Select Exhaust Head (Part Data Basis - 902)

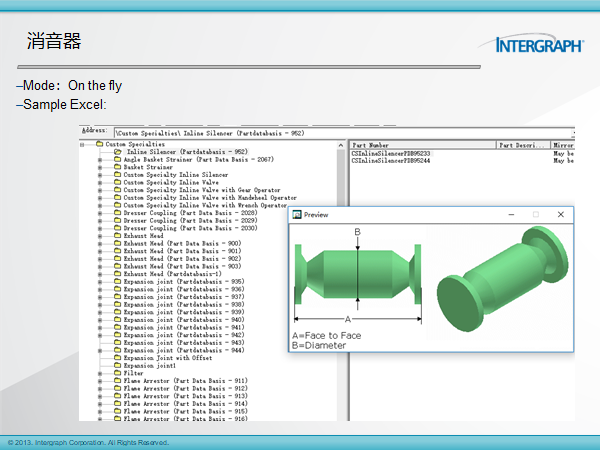[x=182, y=259]
